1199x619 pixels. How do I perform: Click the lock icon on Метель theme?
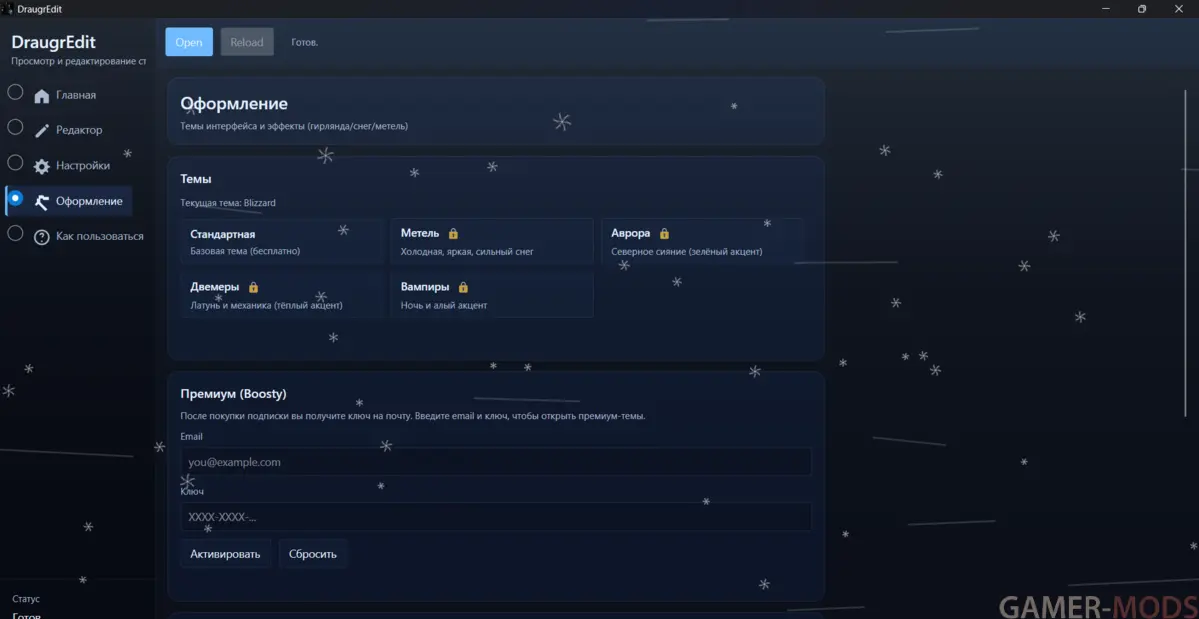(x=453, y=234)
